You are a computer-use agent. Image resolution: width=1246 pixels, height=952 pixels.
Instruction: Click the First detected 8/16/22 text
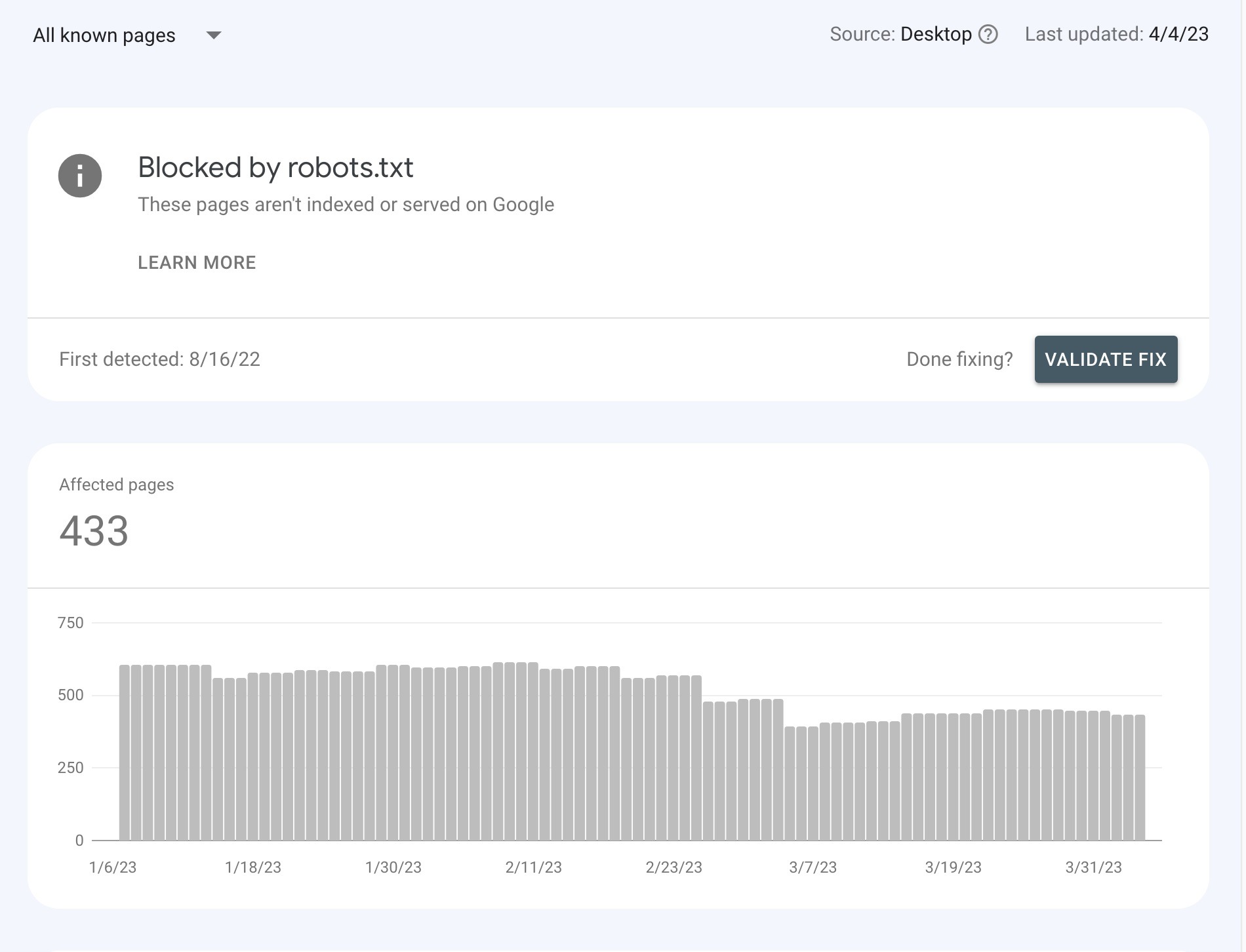159,359
